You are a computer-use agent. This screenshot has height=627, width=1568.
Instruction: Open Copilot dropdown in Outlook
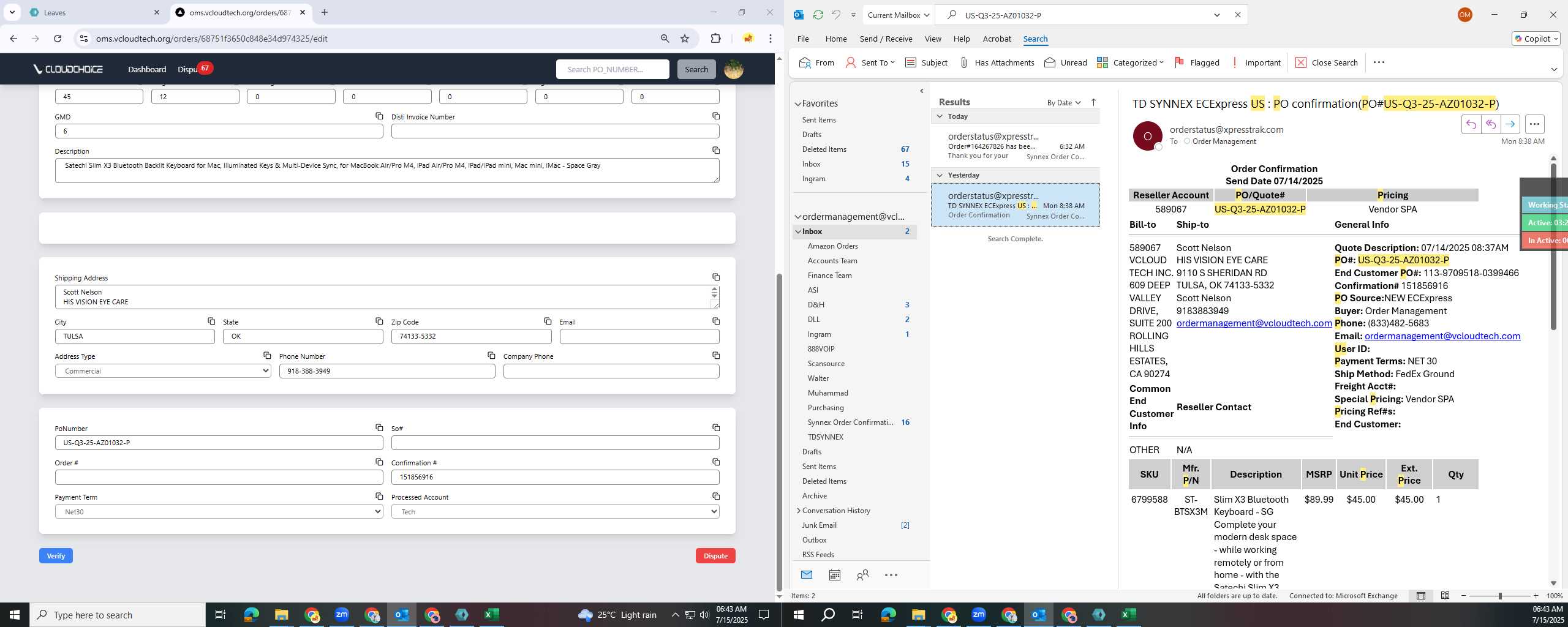tap(1536, 39)
